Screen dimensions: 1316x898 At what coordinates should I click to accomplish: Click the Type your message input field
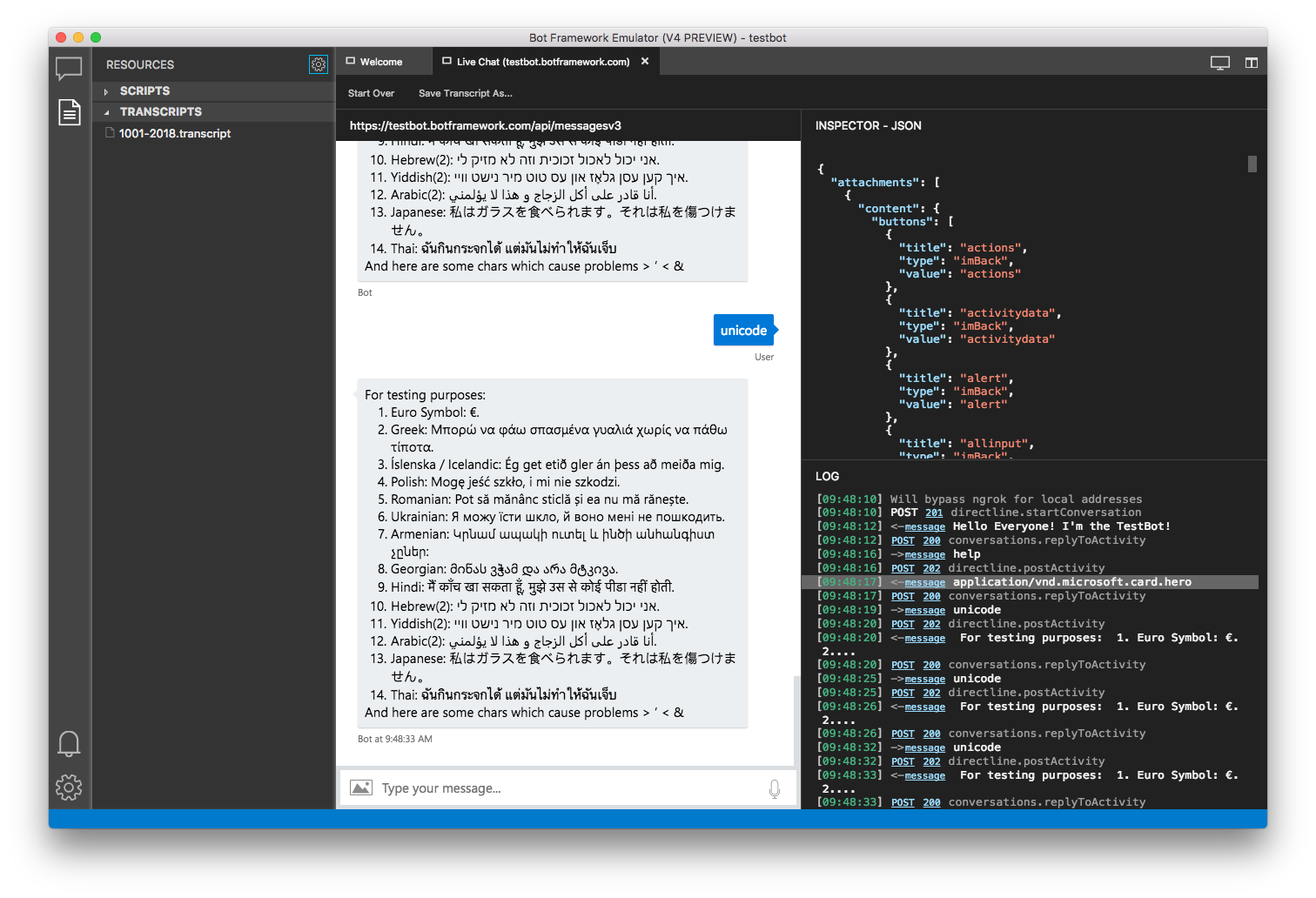tap(522, 787)
